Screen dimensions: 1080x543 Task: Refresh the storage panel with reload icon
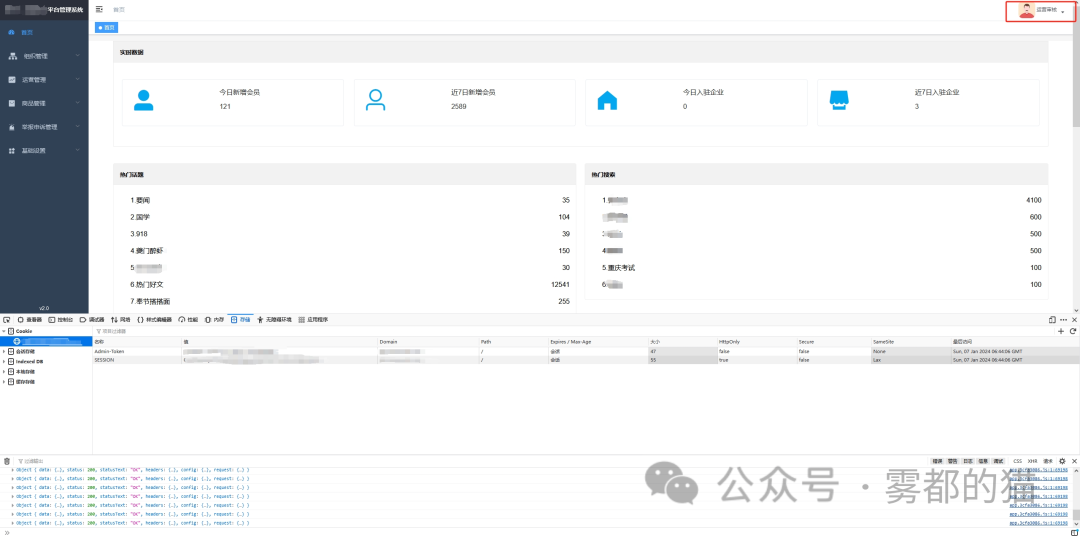1073,331
